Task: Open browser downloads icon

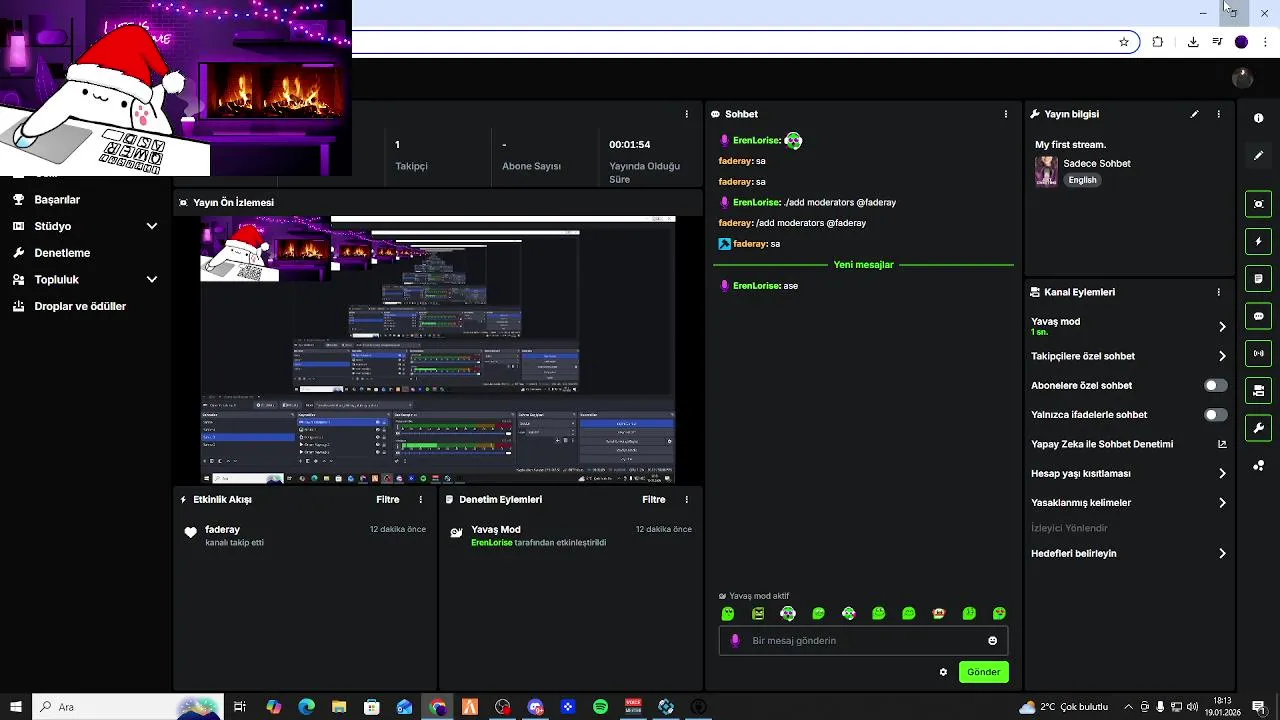Action: coord(1193,42)
